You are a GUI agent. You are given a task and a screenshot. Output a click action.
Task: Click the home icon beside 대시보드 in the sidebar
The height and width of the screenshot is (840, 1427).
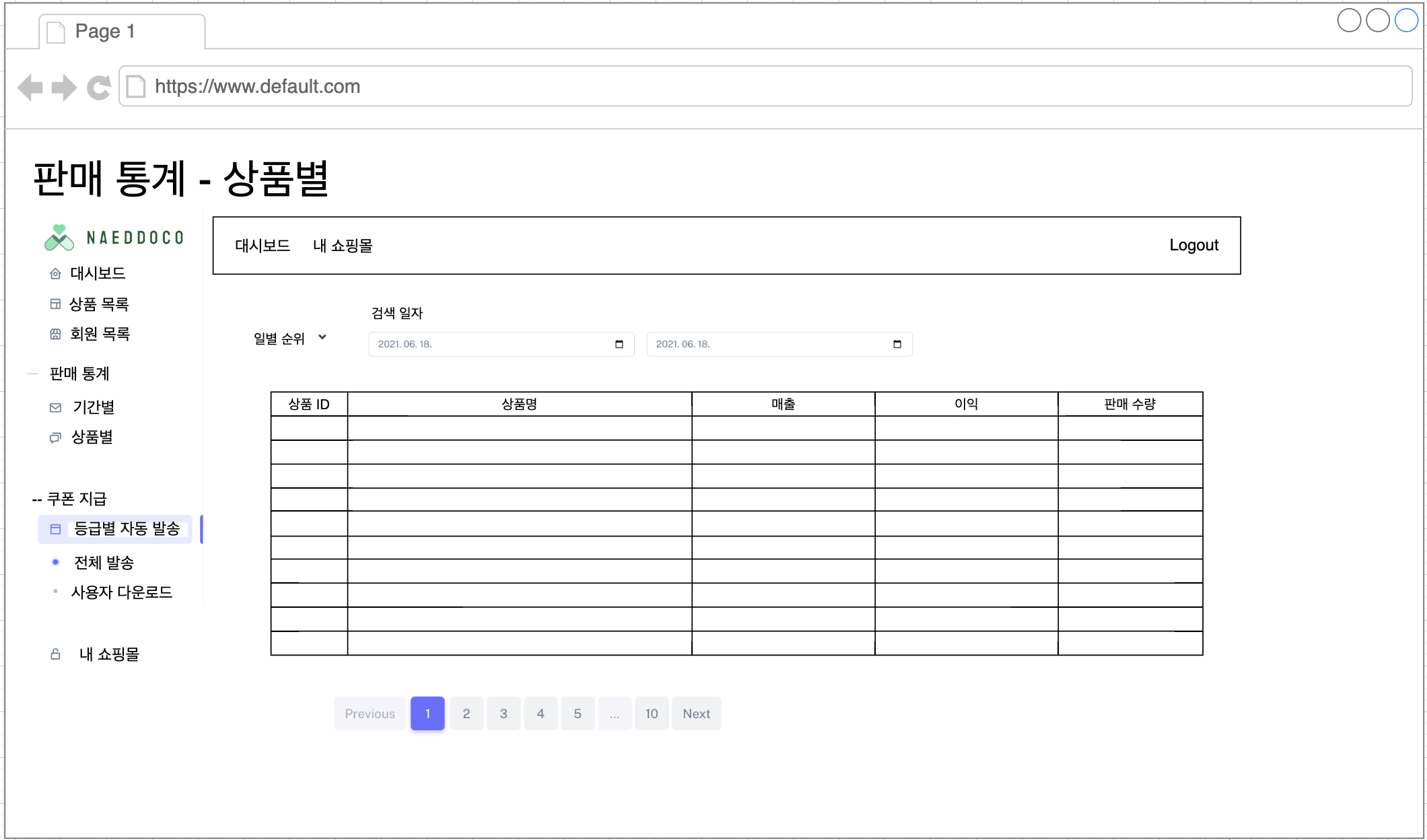56,273
